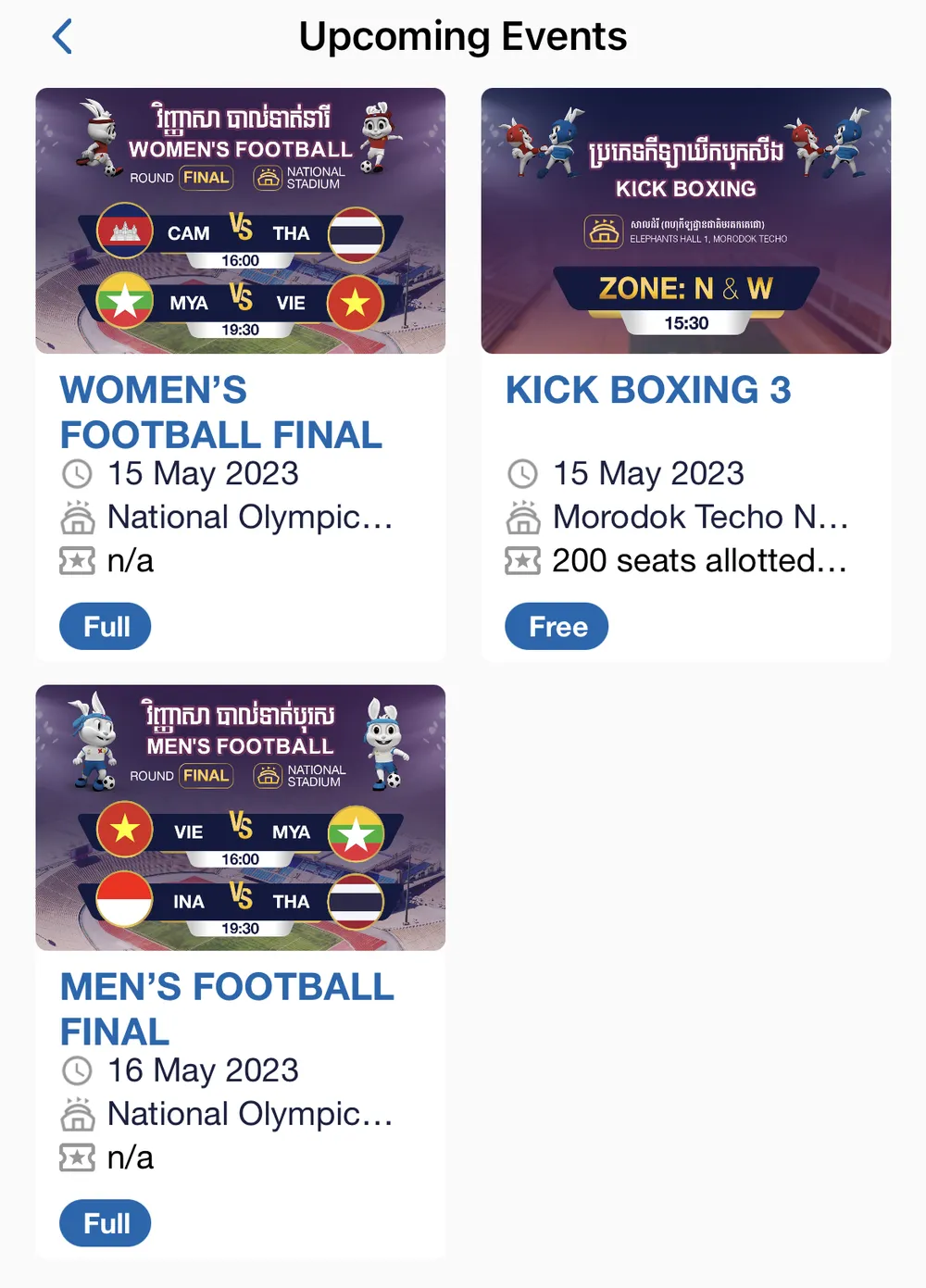Go back using the chevron arrow

coord(62,37)
